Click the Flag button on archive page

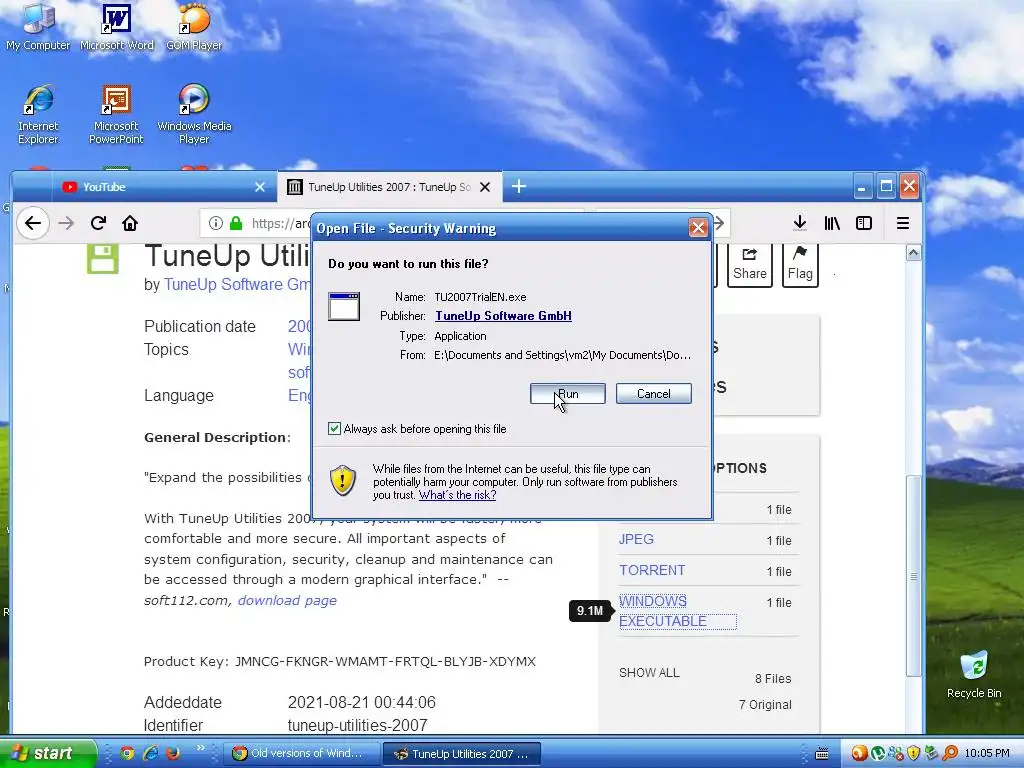coord(800,265)
